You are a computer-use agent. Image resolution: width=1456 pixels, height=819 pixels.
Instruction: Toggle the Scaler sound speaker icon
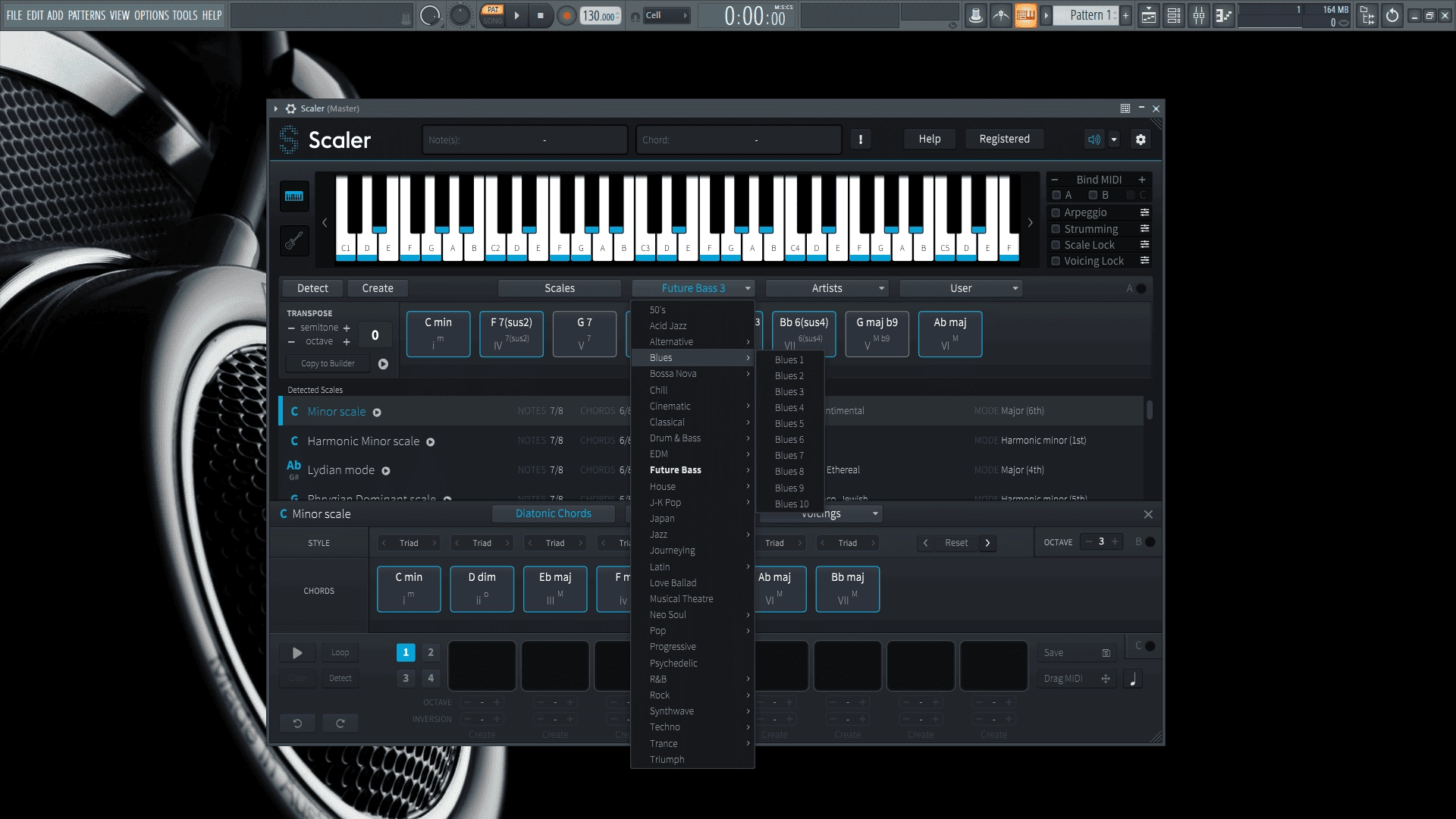point(1094,139)
